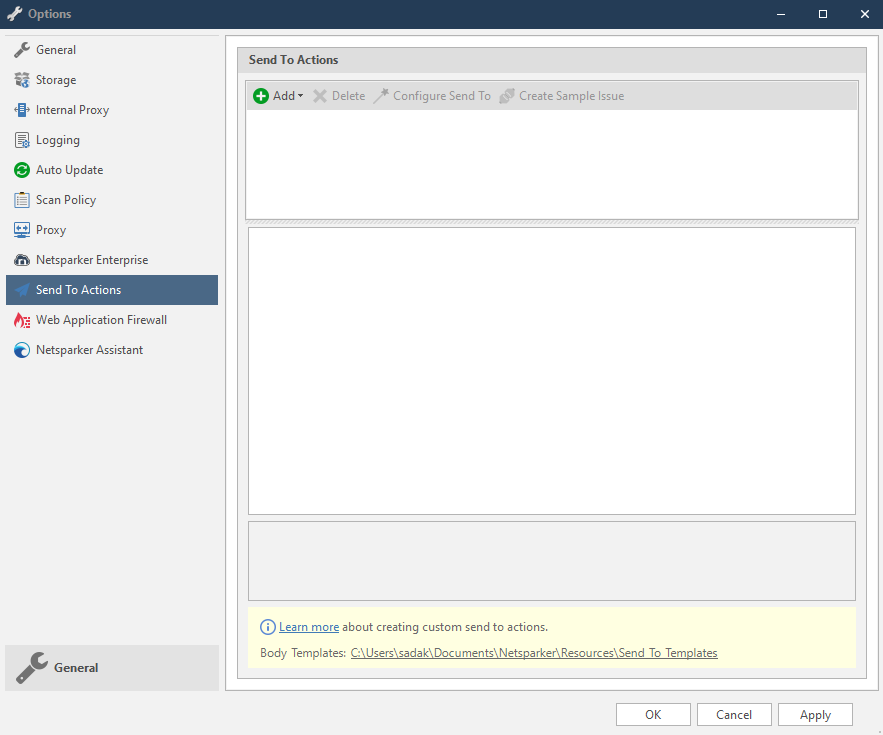
Task: Click the Apply button
Action: [x=815, y=714]
